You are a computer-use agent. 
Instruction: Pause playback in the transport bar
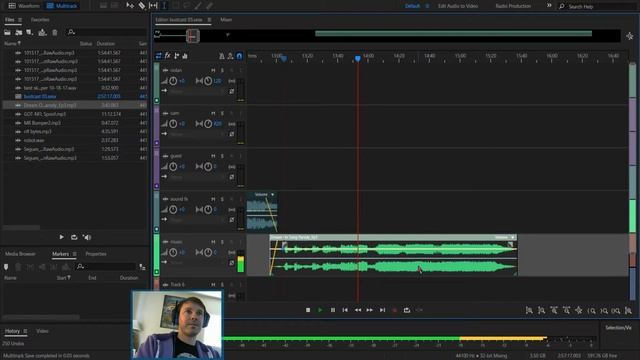[x=333, y=310]
